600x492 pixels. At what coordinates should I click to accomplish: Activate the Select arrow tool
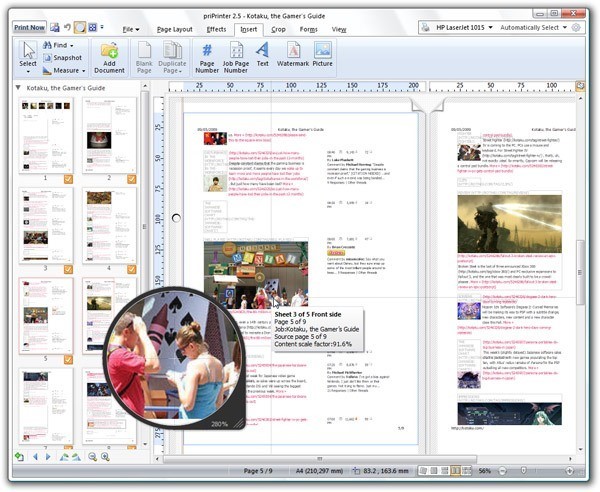coord(28,55)
